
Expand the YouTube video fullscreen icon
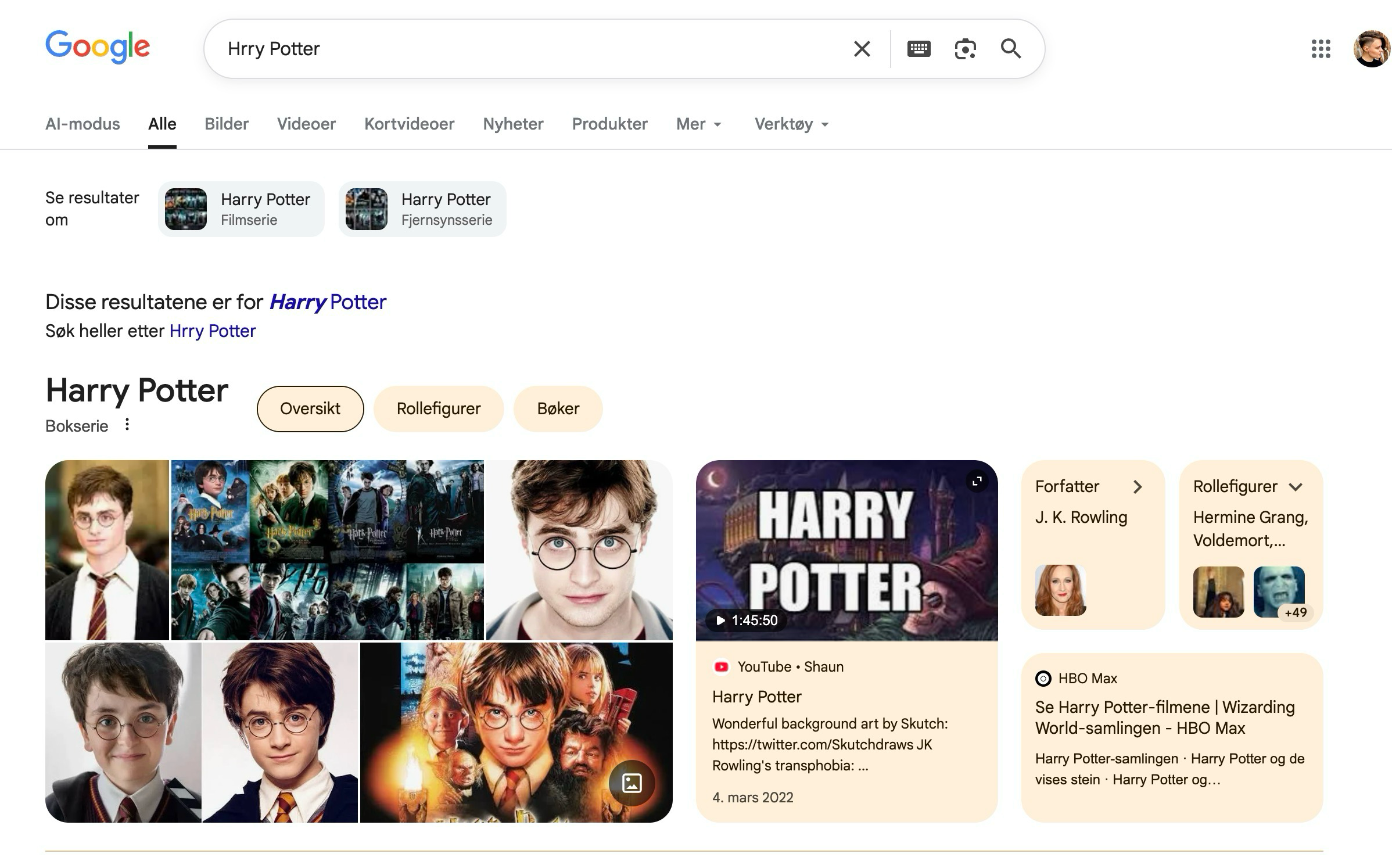(977, 481)
